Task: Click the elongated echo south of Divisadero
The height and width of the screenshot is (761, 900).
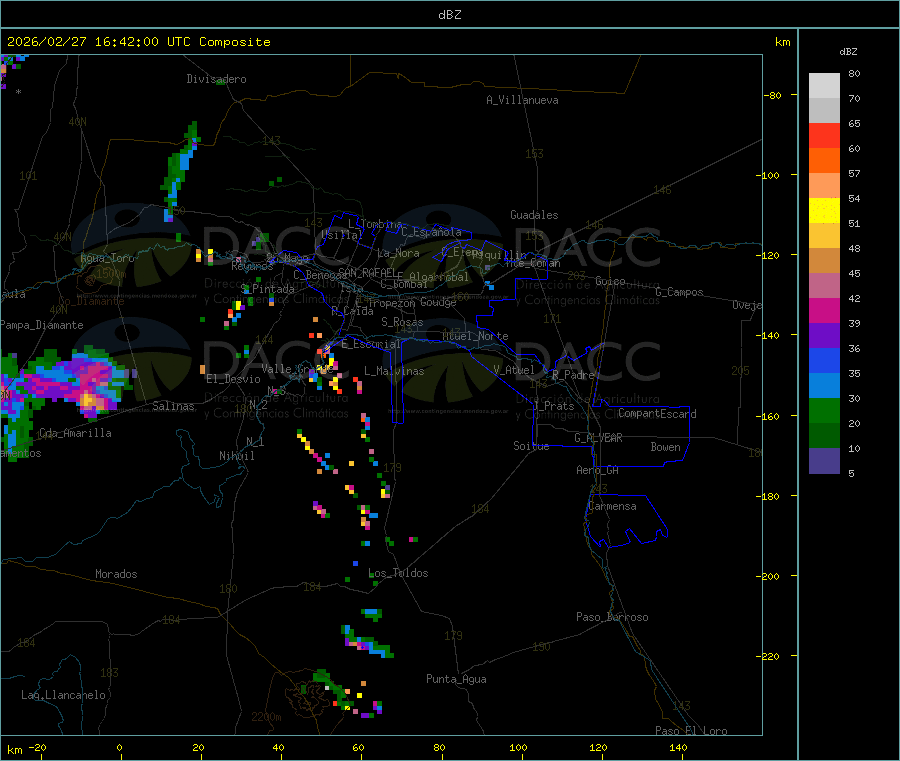Action: [x=180, y=171]
